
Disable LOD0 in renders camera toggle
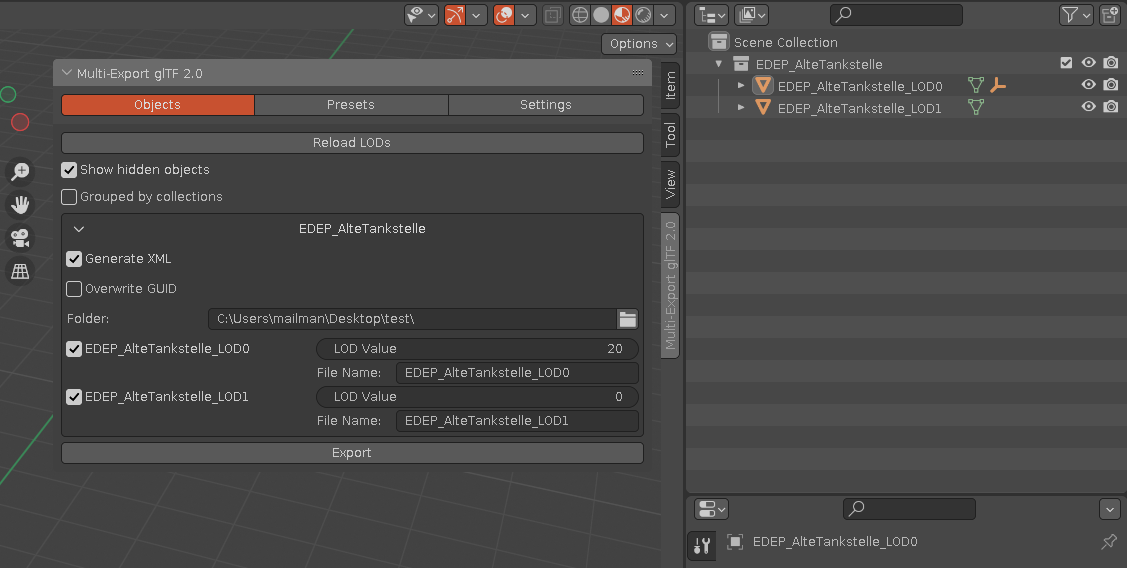pyautogui.click(x=1111, y=85)
